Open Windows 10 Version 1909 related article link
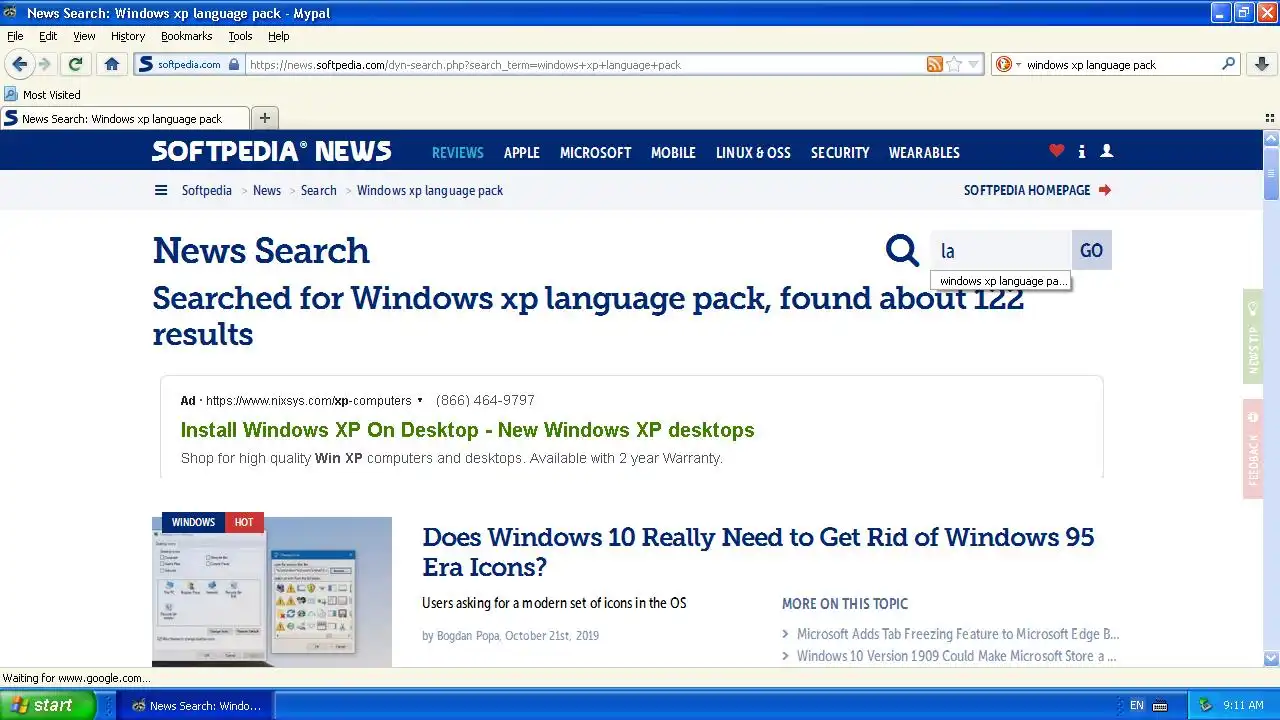 957,656
